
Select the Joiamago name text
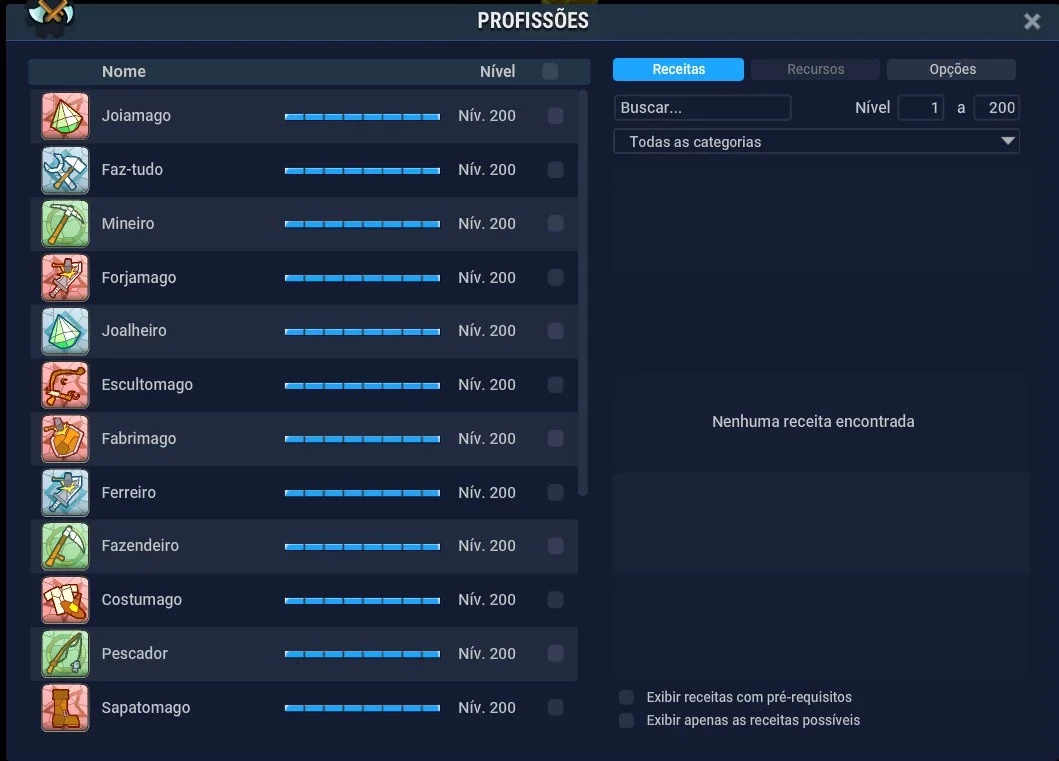click(136, 115)
